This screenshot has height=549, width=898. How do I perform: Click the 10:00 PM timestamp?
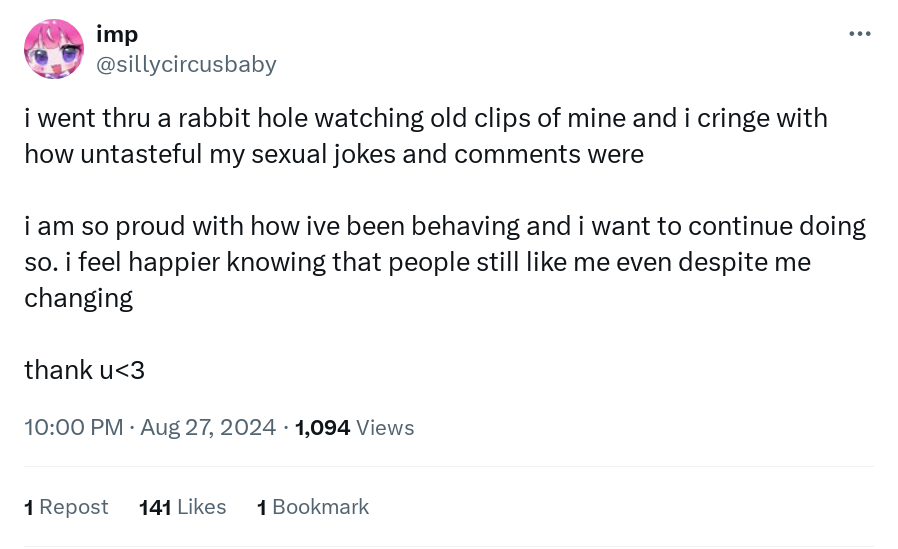click(73, 428)
